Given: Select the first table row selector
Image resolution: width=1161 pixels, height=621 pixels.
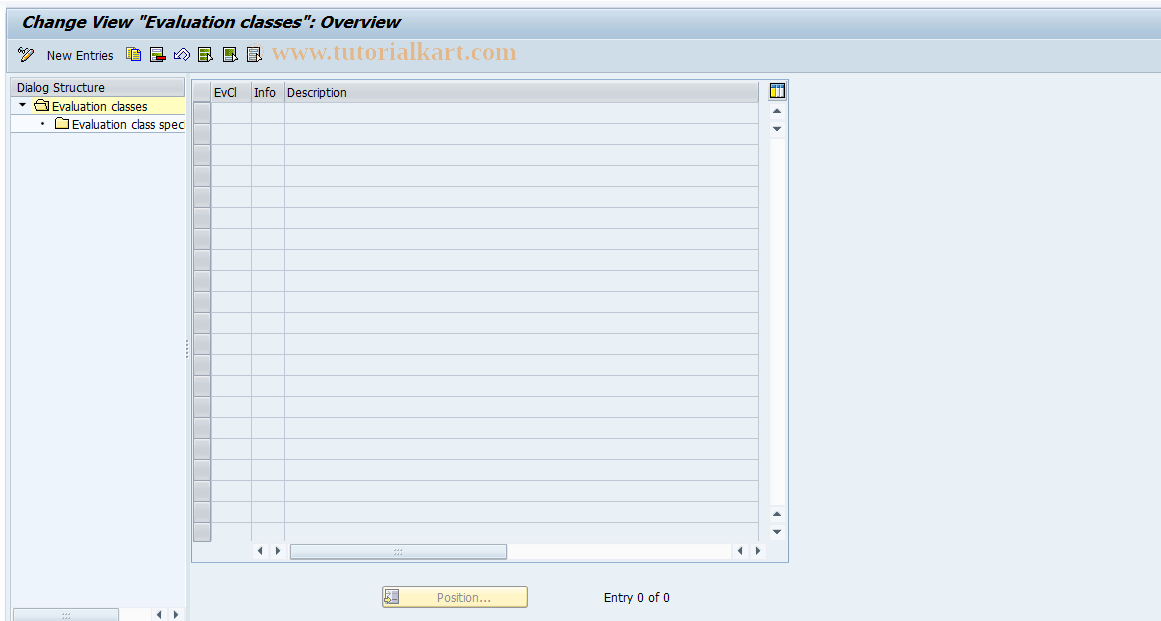Looking at the screenshot, I should pyautogui.click(x=202, y=113).
